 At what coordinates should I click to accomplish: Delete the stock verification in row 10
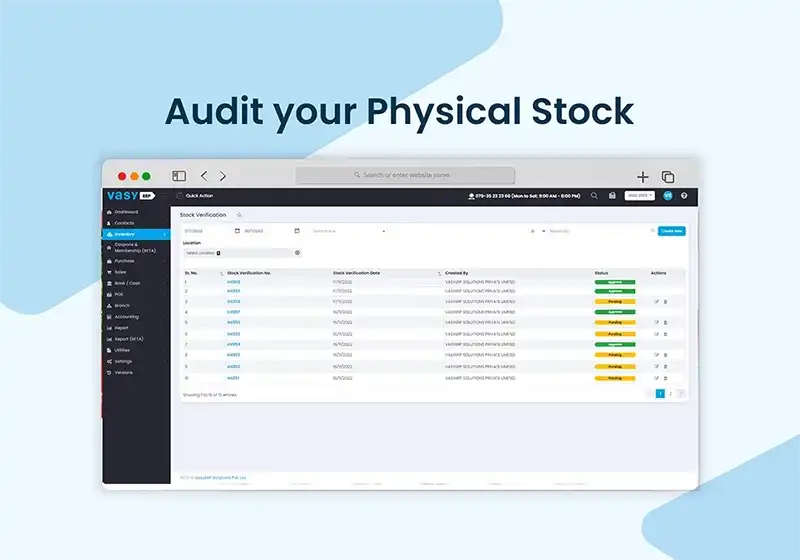pos(665,378)
